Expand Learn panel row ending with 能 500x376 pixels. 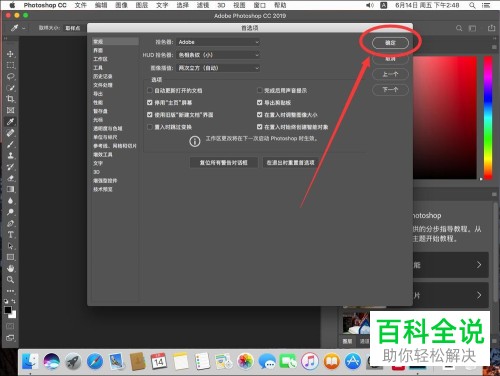451,265
